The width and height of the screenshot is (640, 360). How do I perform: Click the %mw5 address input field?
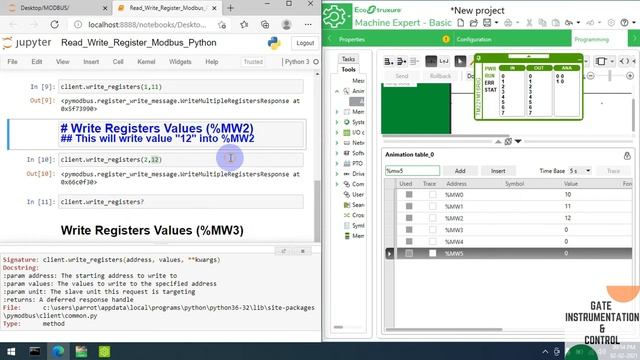(412, 171)
